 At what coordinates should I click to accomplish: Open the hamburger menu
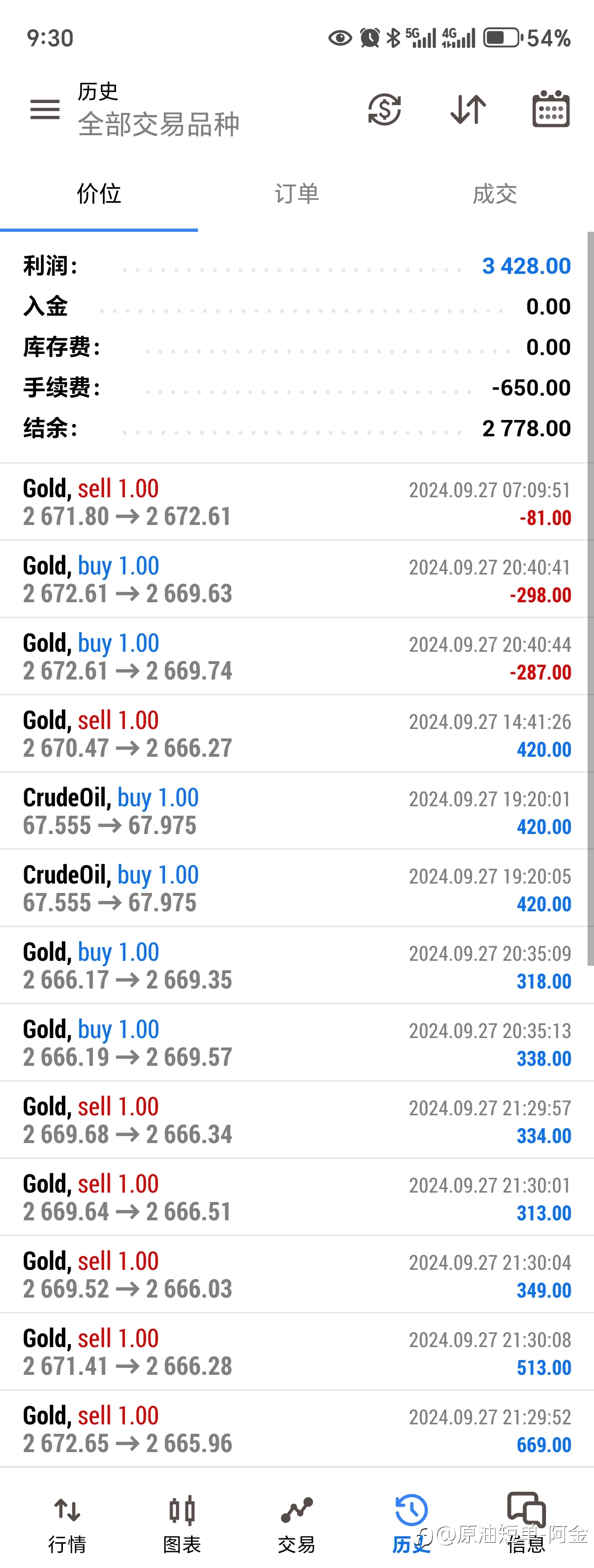(x=45, y=109)
